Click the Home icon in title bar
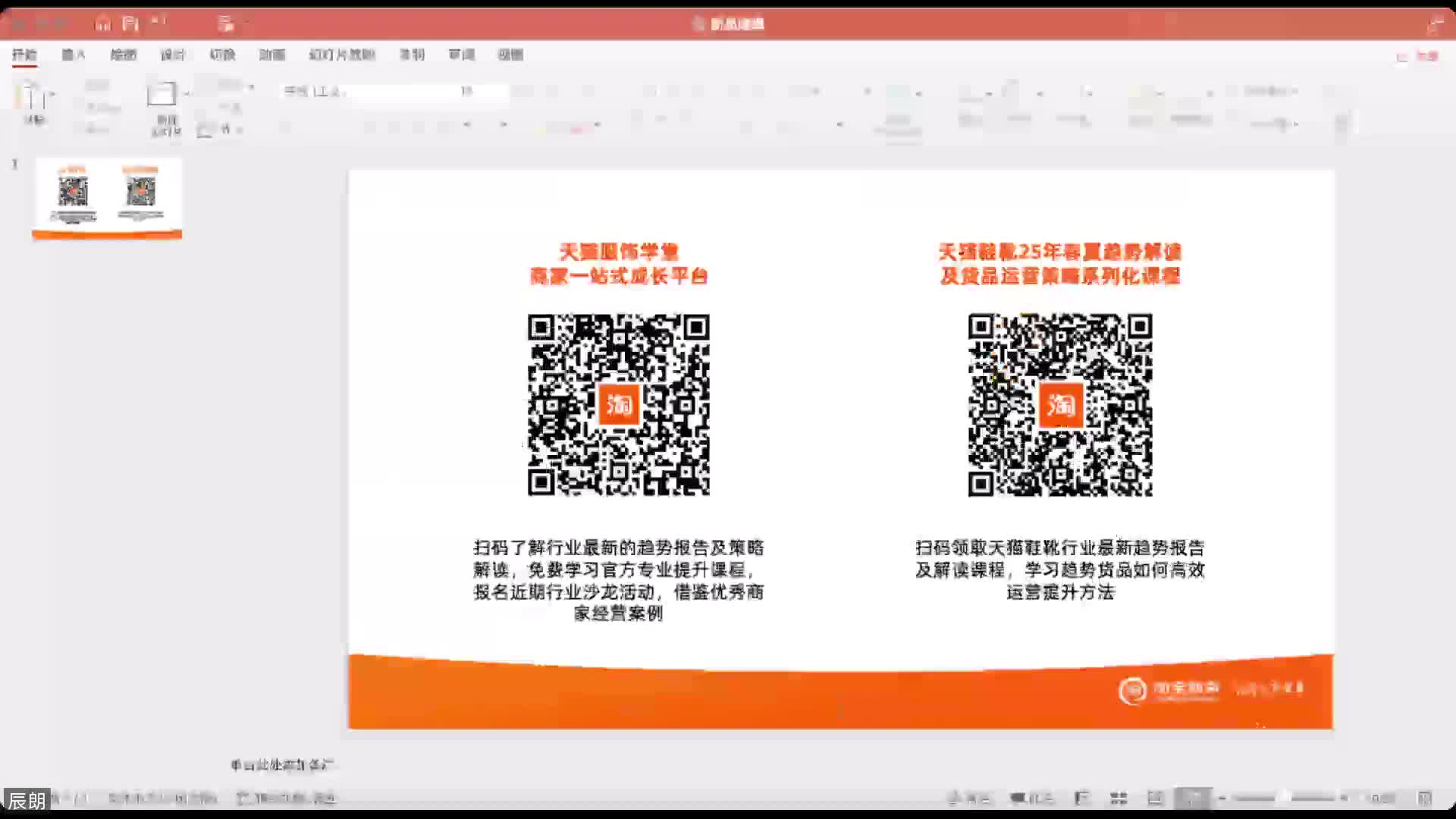The width and height of the screenshot is (1456, 819). 103,24
